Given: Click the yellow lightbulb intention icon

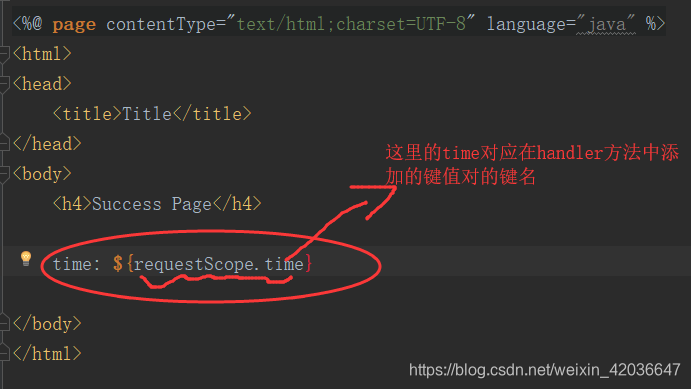Looking at the screenshot, I should 26,259.
